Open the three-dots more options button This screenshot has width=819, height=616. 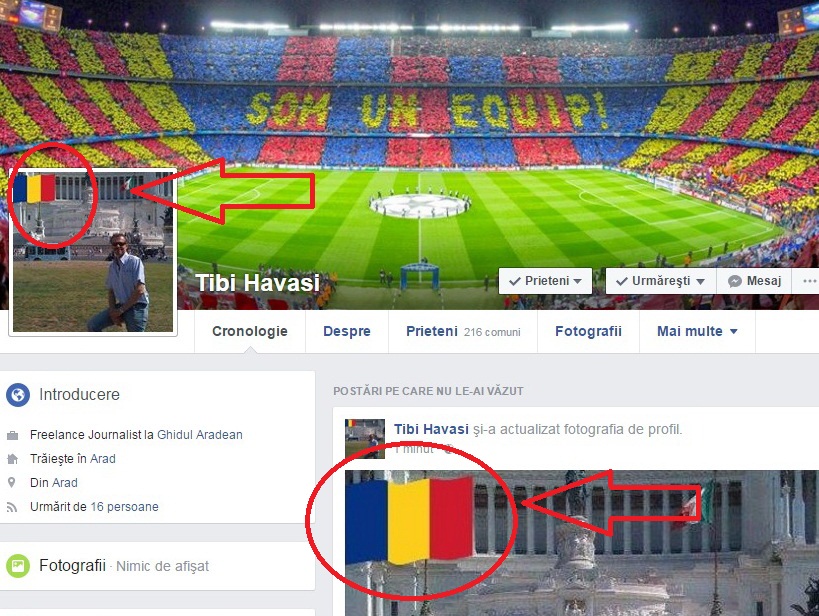(808, 281)
